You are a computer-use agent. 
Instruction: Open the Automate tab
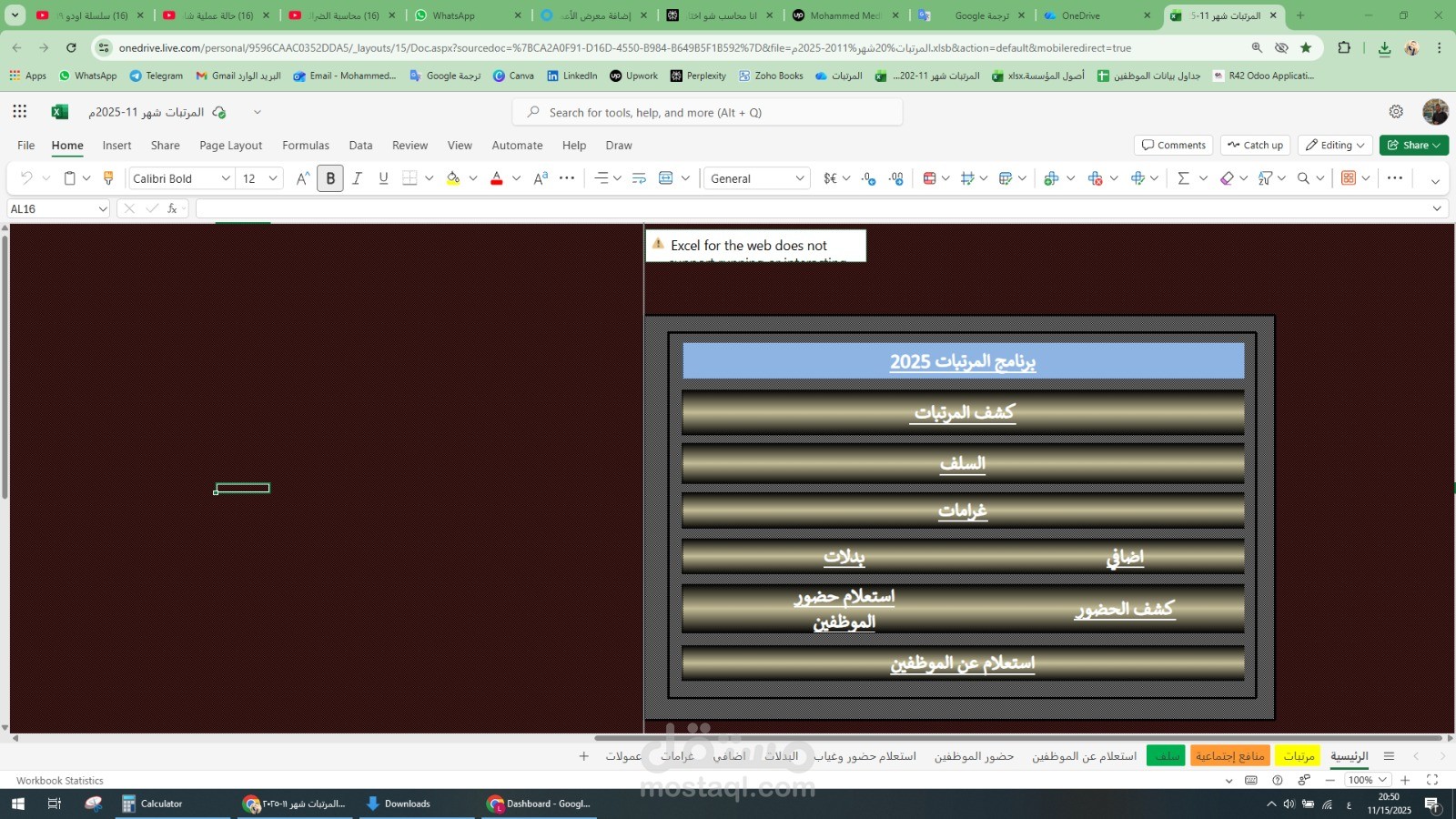[x=517, y=145]
